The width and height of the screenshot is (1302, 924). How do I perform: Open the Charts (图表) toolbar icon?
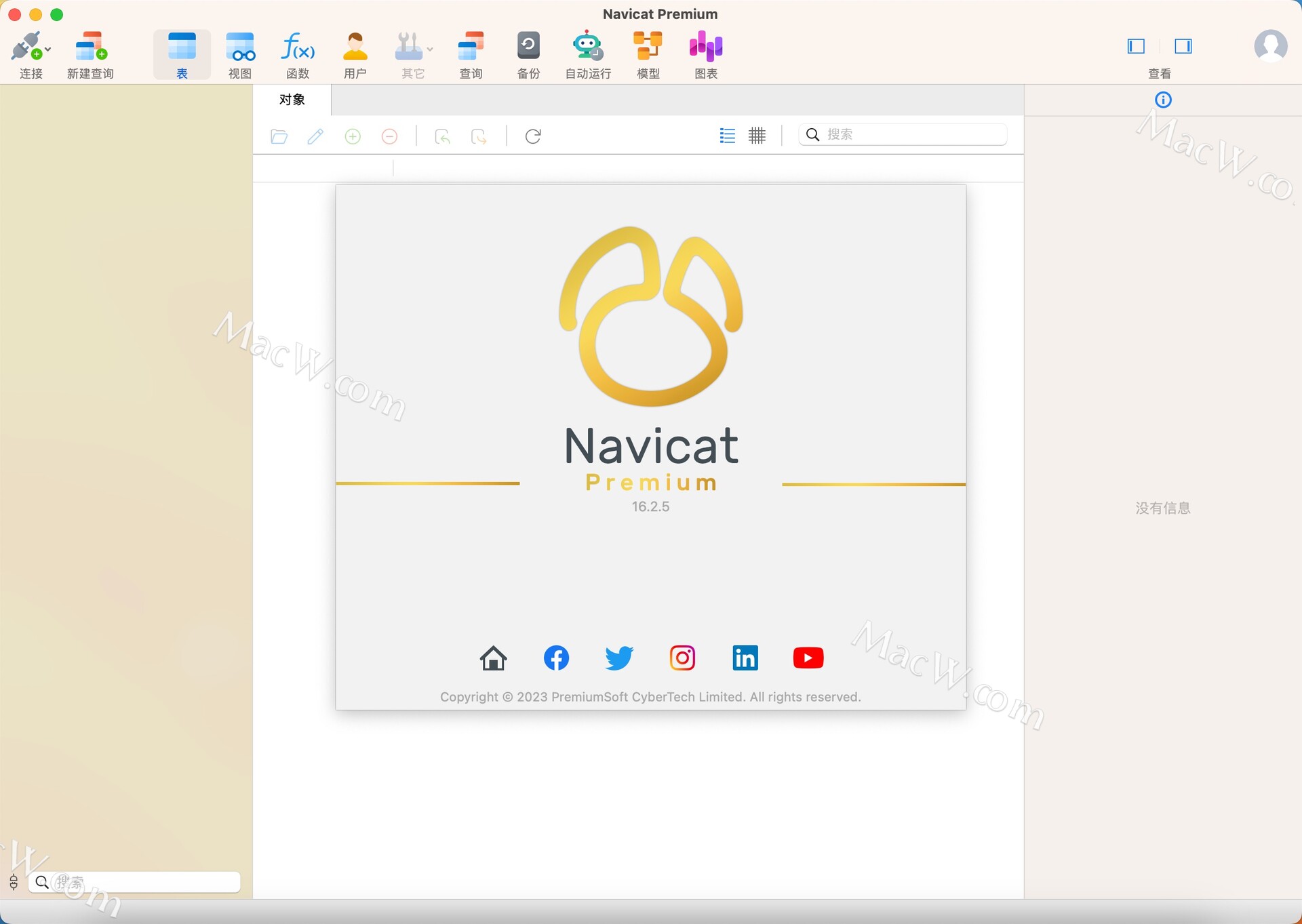pyautogui.click(x=705, y=54)
